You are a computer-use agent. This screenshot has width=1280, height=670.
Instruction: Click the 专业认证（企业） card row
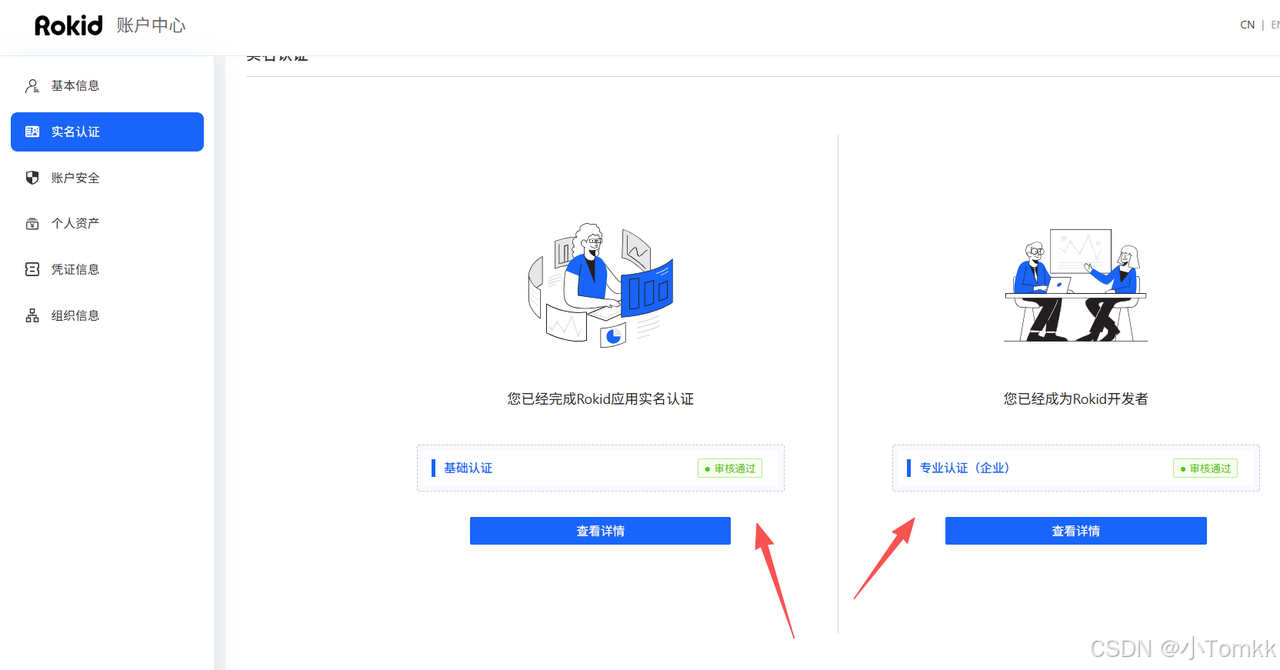pyautogui.click(x=1076, y=468)
